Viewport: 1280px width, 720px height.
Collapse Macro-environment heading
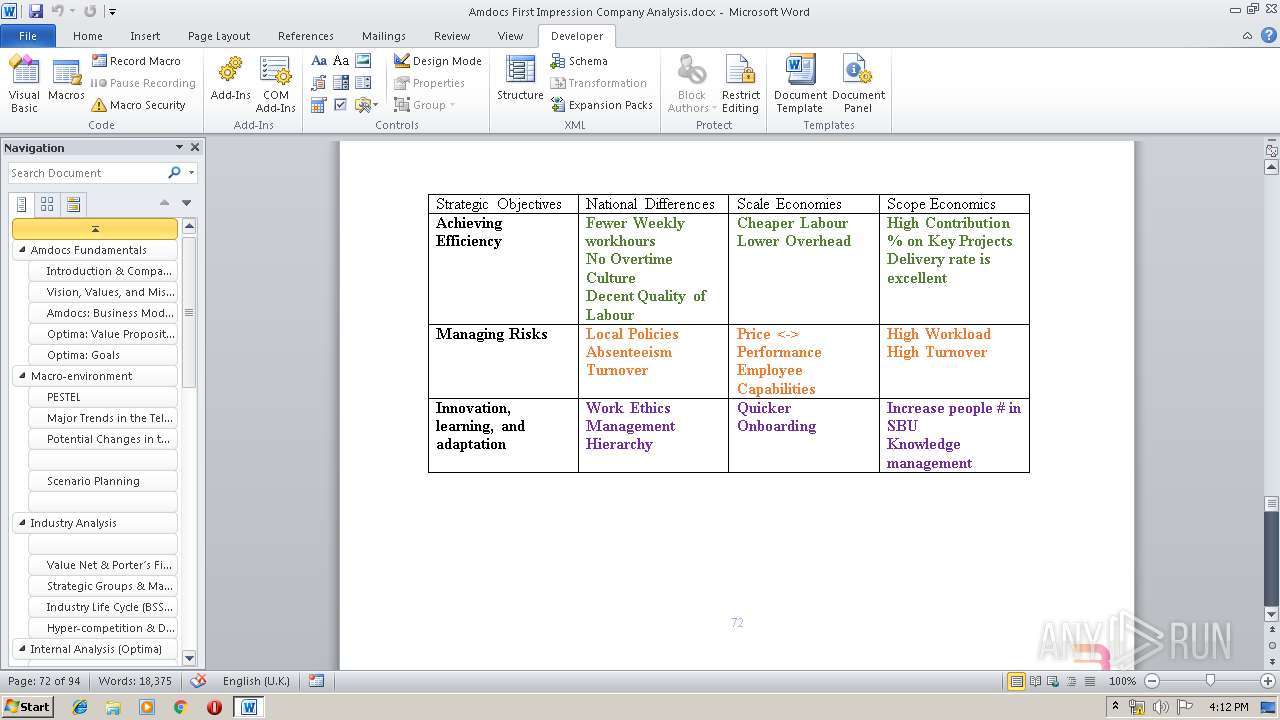point(22,376)
